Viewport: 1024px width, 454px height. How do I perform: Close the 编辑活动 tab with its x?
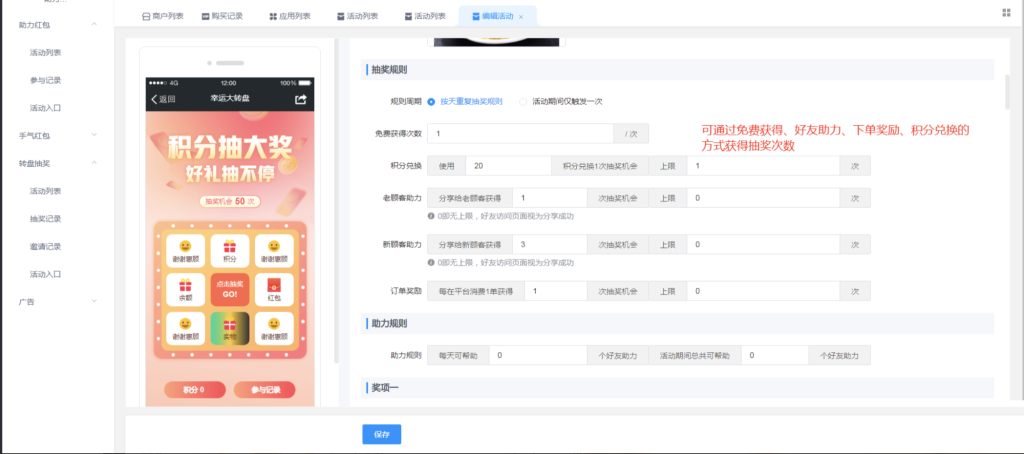pos(521,17)
